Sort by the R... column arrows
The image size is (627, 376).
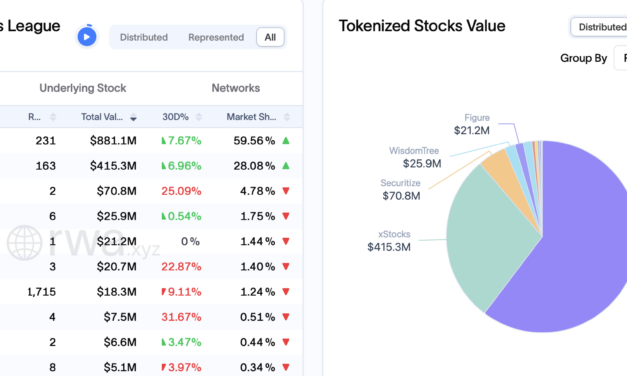53,117
